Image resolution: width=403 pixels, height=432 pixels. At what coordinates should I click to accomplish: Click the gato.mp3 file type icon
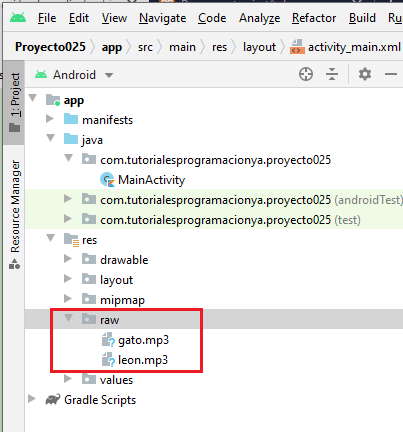point(108,340)
